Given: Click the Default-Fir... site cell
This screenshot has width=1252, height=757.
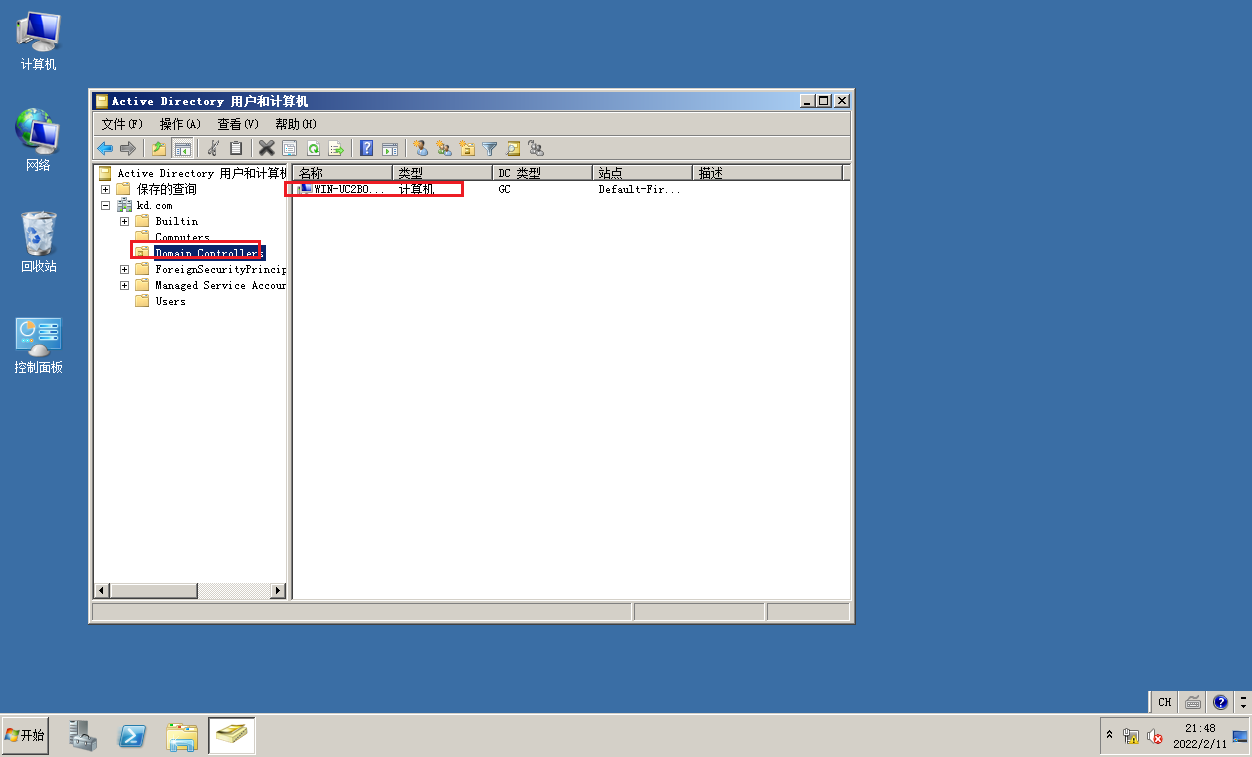Looking at the screenshot, I should tap(639, 189).
